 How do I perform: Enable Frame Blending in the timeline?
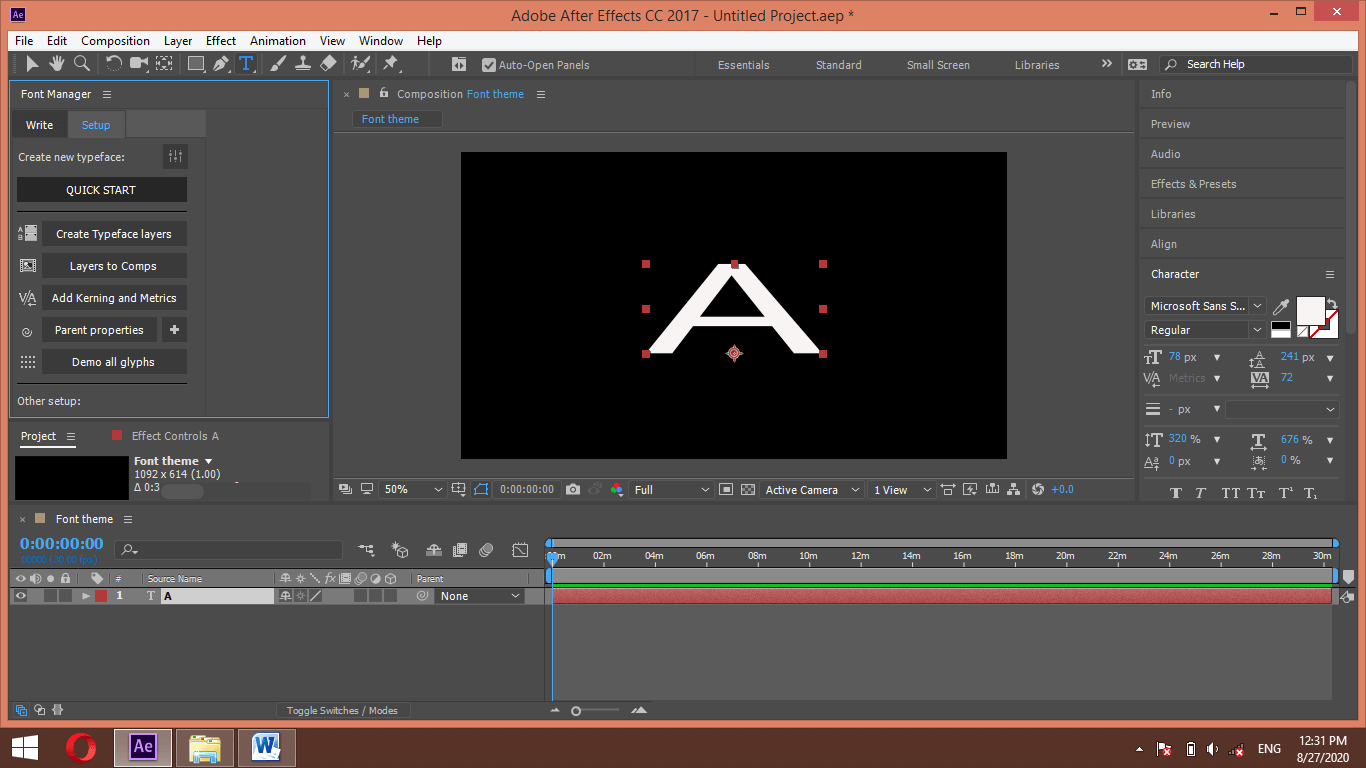[x=460, y=550]
